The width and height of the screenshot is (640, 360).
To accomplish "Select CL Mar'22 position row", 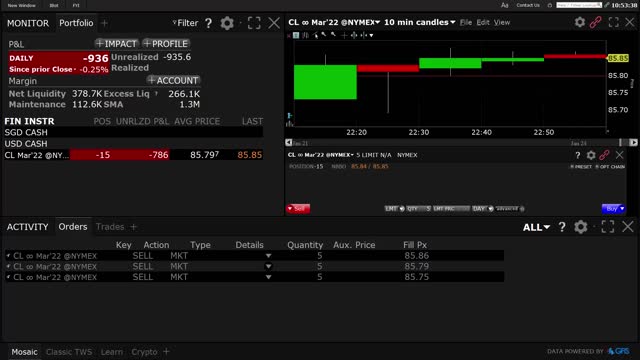I will 133,155.
